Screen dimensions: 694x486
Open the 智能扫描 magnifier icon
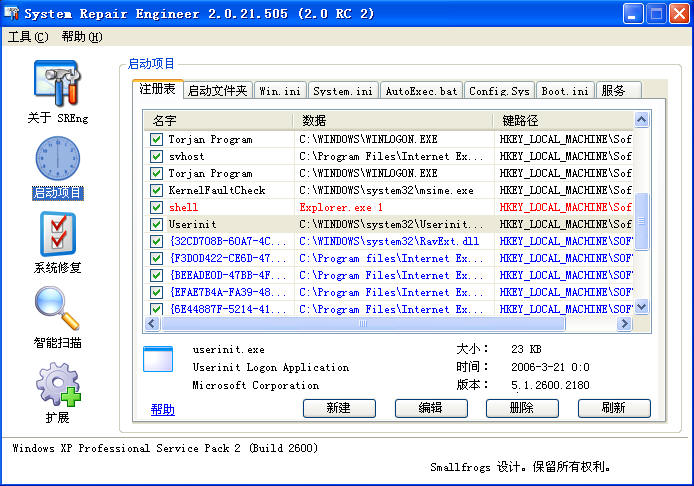58,308
